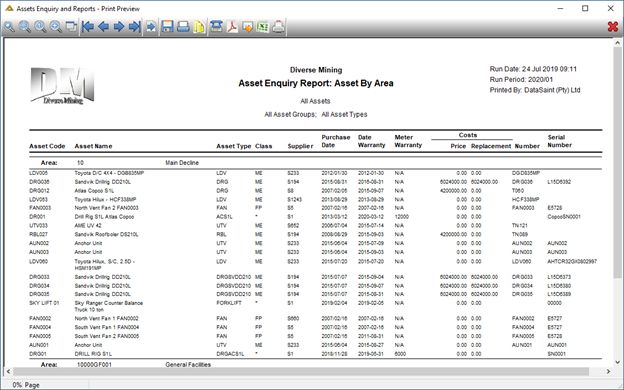624x390 pixels.
Task: Click the grey printer icon with red top
Action: coord(279,27)
